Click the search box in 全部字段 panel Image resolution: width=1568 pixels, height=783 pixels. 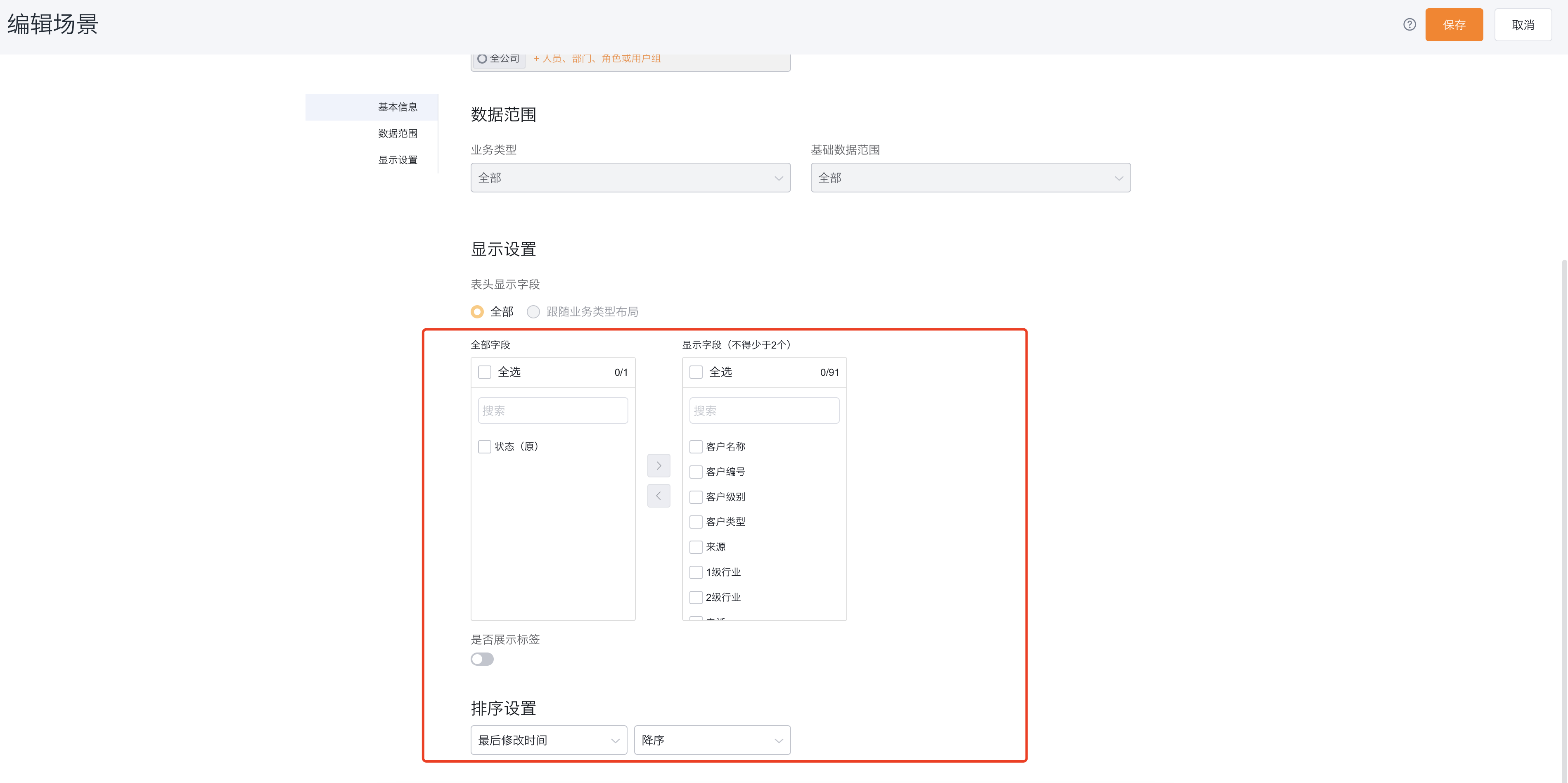552,410
